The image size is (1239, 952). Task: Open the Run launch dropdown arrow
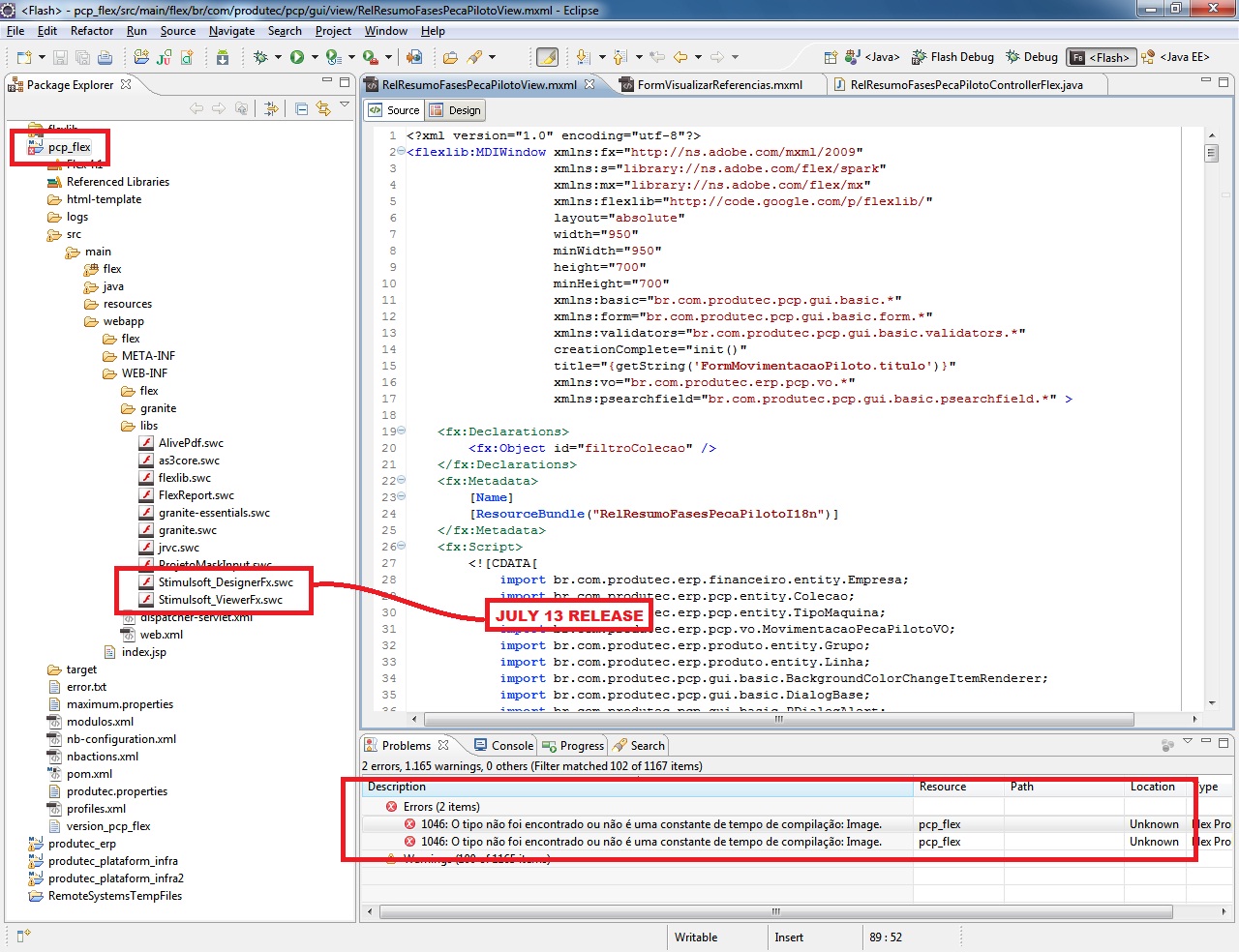point(315,57)
